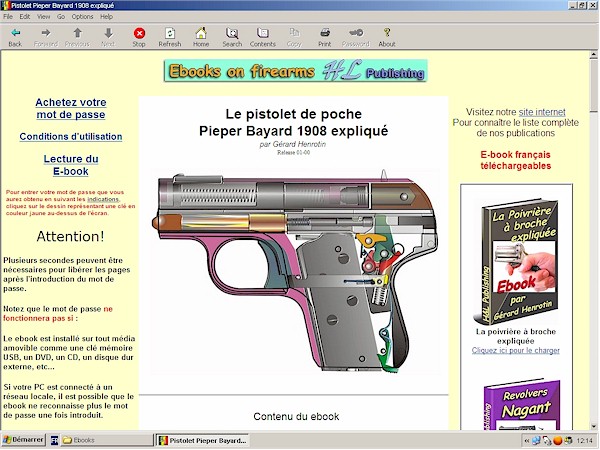Switch to the Ebooks taskbar folder button

(107, 440)
